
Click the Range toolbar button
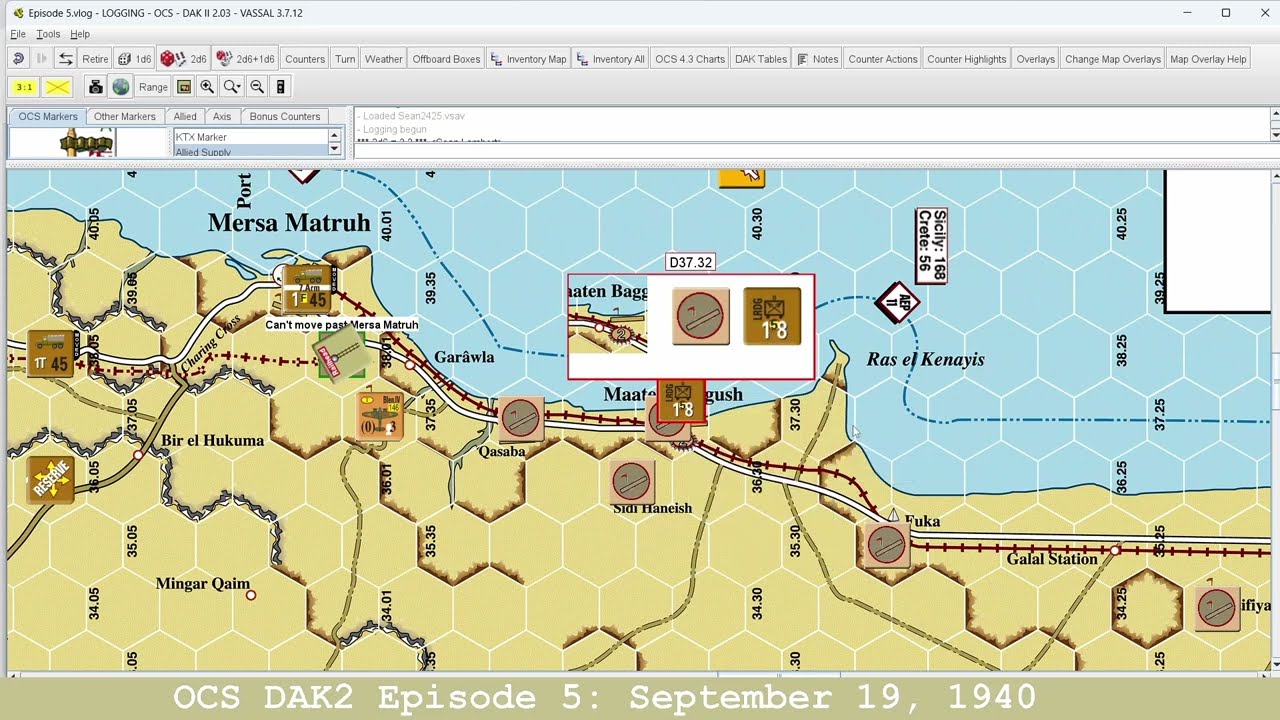[153, 87]
